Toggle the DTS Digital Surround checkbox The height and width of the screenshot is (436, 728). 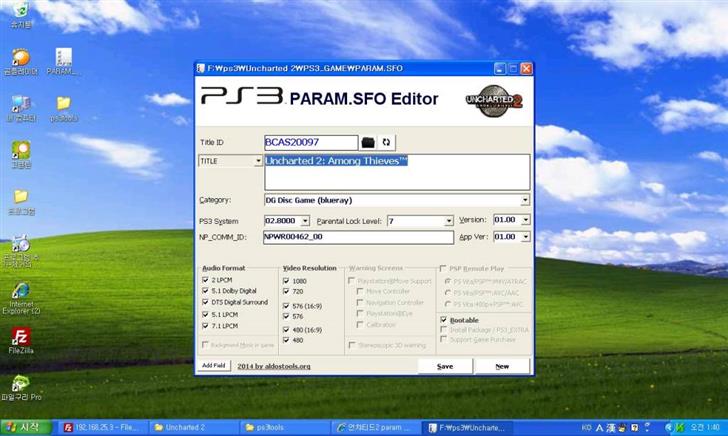(206, 303)
